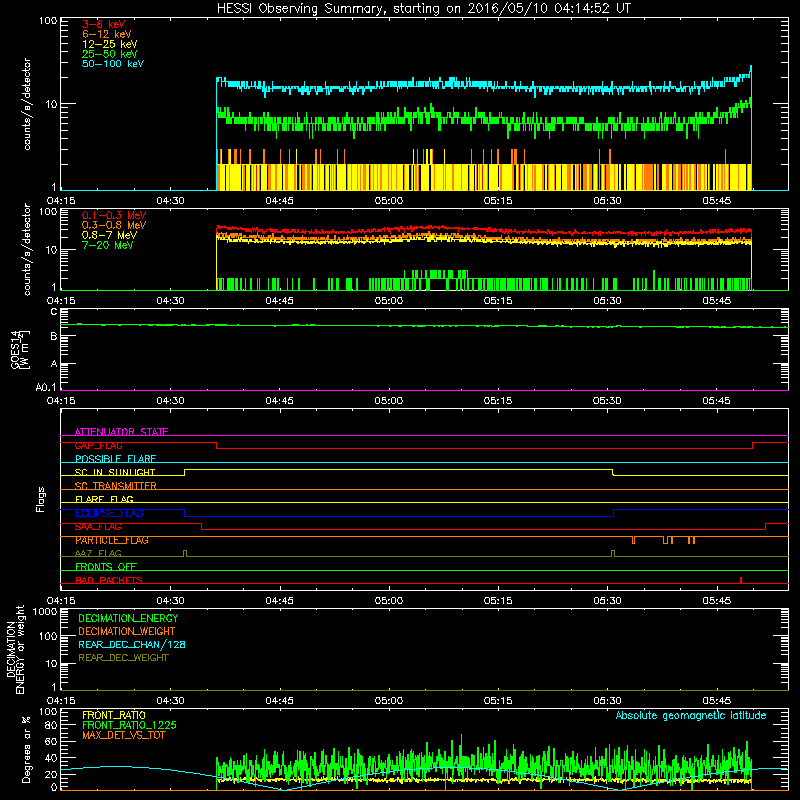
Task: Select the BAD_PACKETS flag label
Action: pyautogui.click(x=109, y=580)
